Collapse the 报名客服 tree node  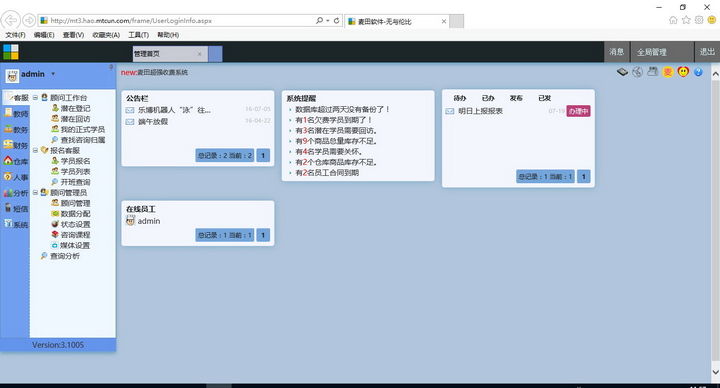tap(35, 150)
